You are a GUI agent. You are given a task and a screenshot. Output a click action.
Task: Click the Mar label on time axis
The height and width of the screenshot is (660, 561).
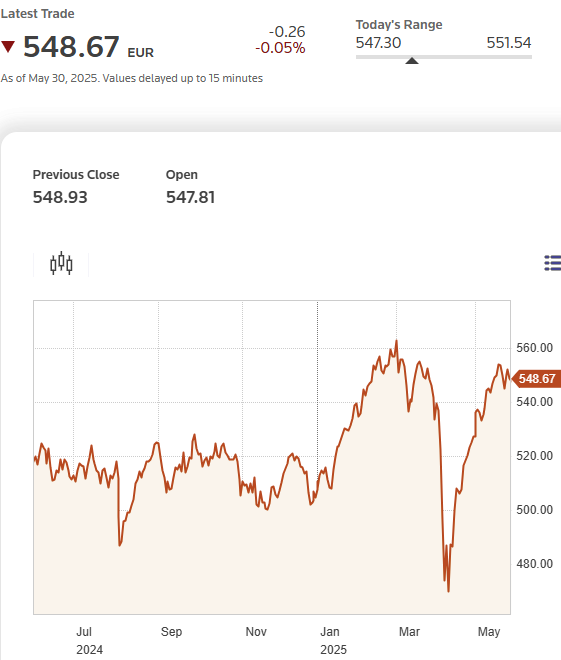pyautogui.click(x=409, y=631)
